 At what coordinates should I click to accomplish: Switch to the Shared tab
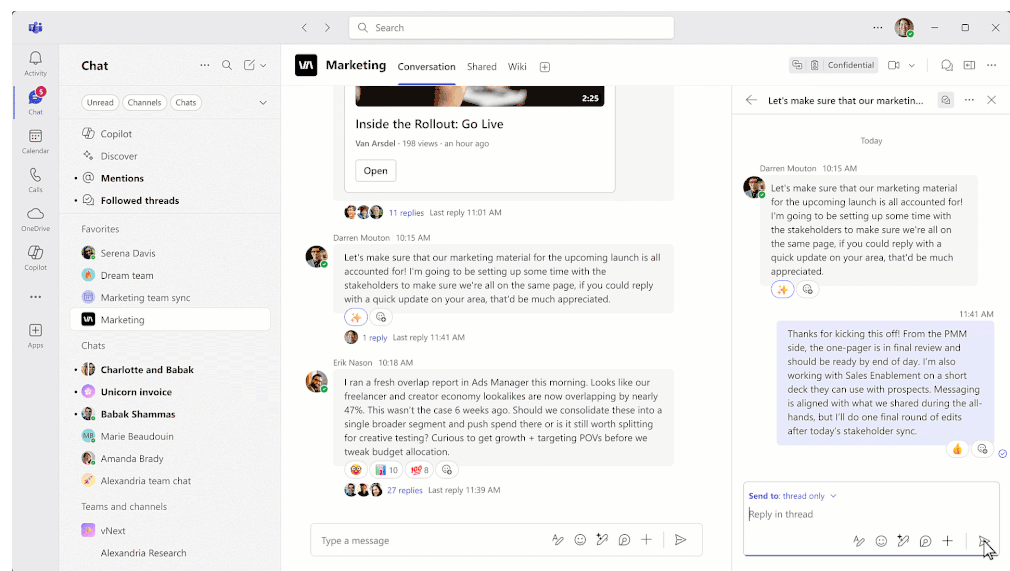coord(481,67)
